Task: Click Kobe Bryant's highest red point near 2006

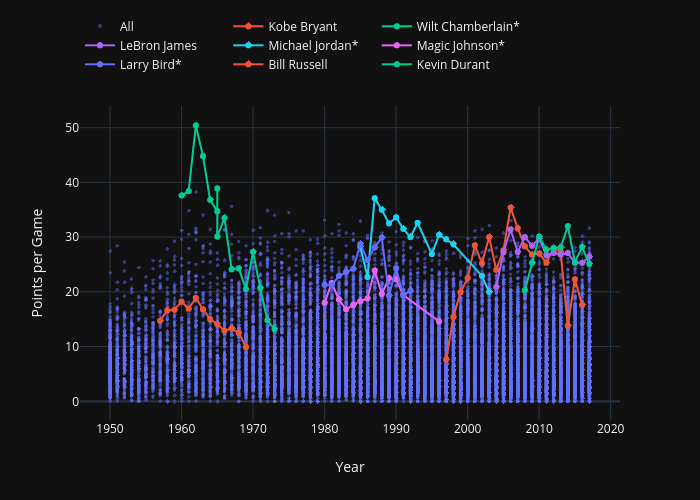Action: click(x=511, y=208)
